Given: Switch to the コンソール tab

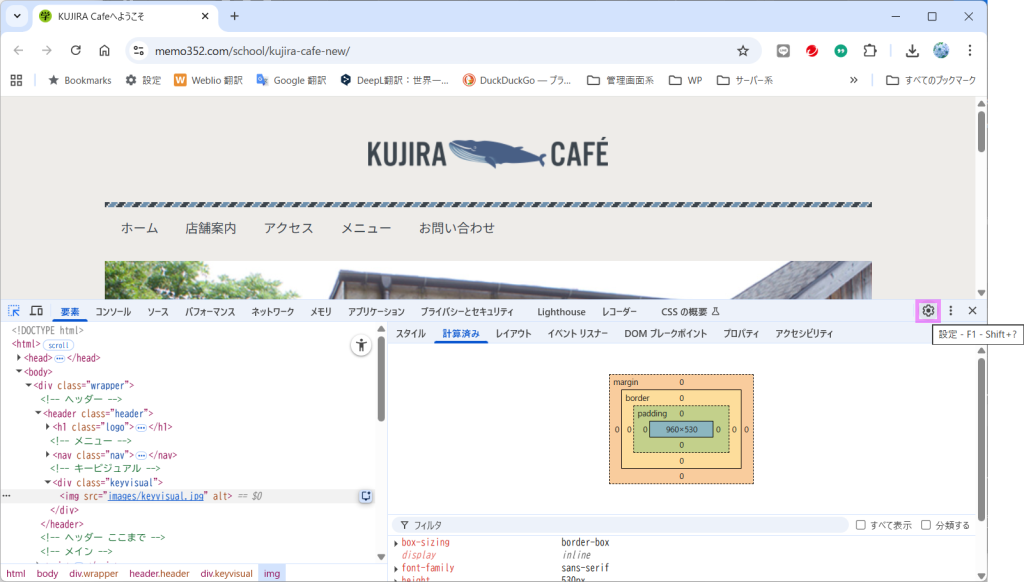Looking at the screenshot, I should point(113,312).
